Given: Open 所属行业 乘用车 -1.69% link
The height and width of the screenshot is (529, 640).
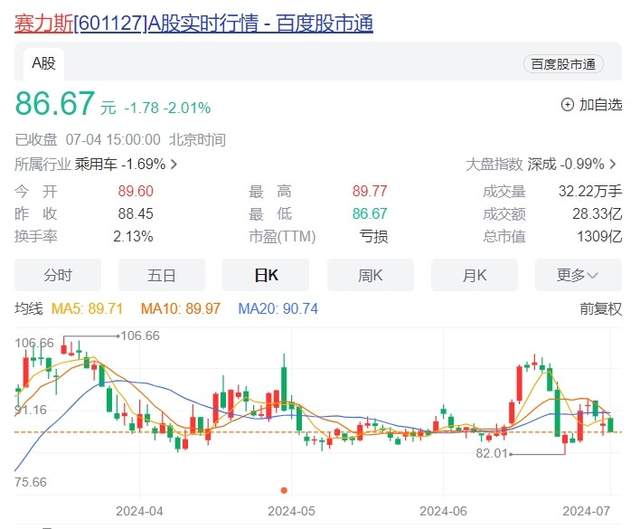Looking at the screenshot, I should click(96, 164).
